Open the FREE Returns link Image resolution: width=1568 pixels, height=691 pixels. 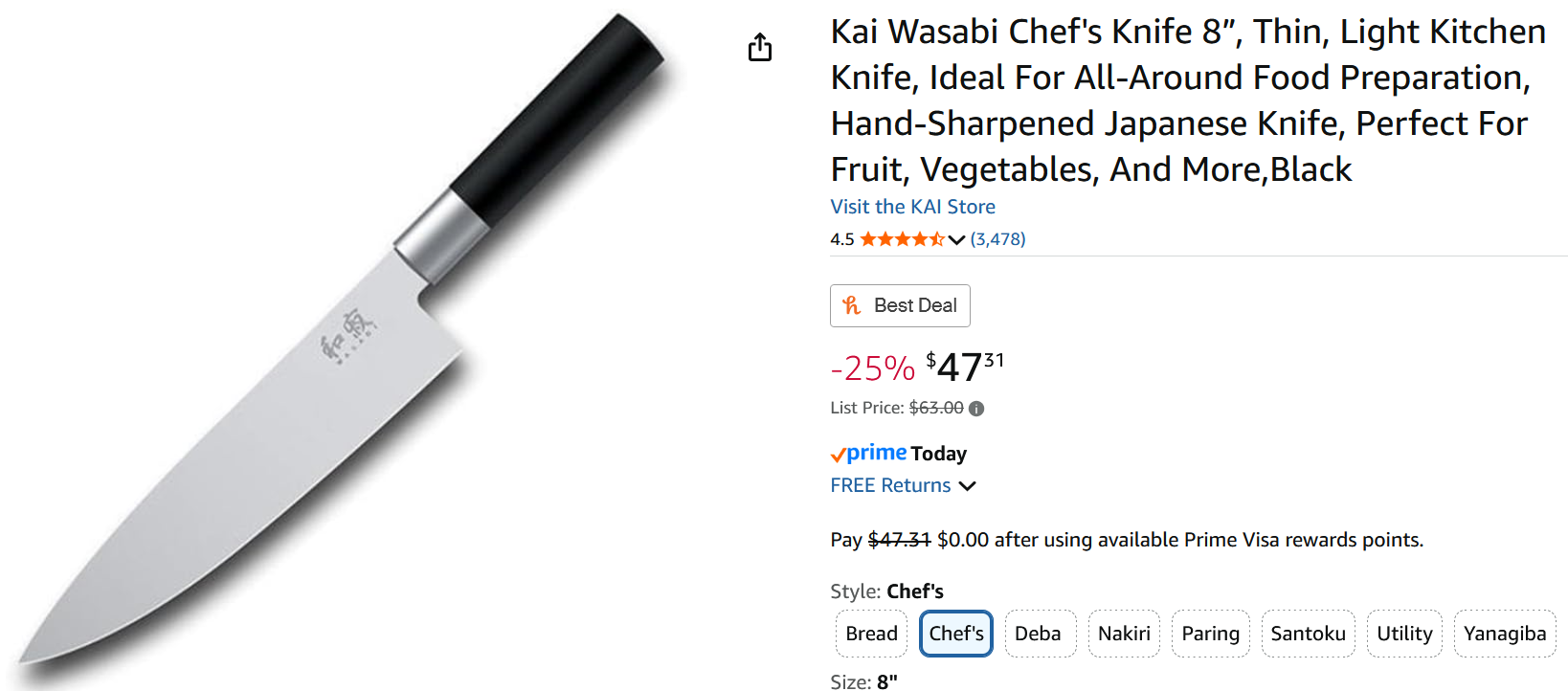click(x=890, y=485)
